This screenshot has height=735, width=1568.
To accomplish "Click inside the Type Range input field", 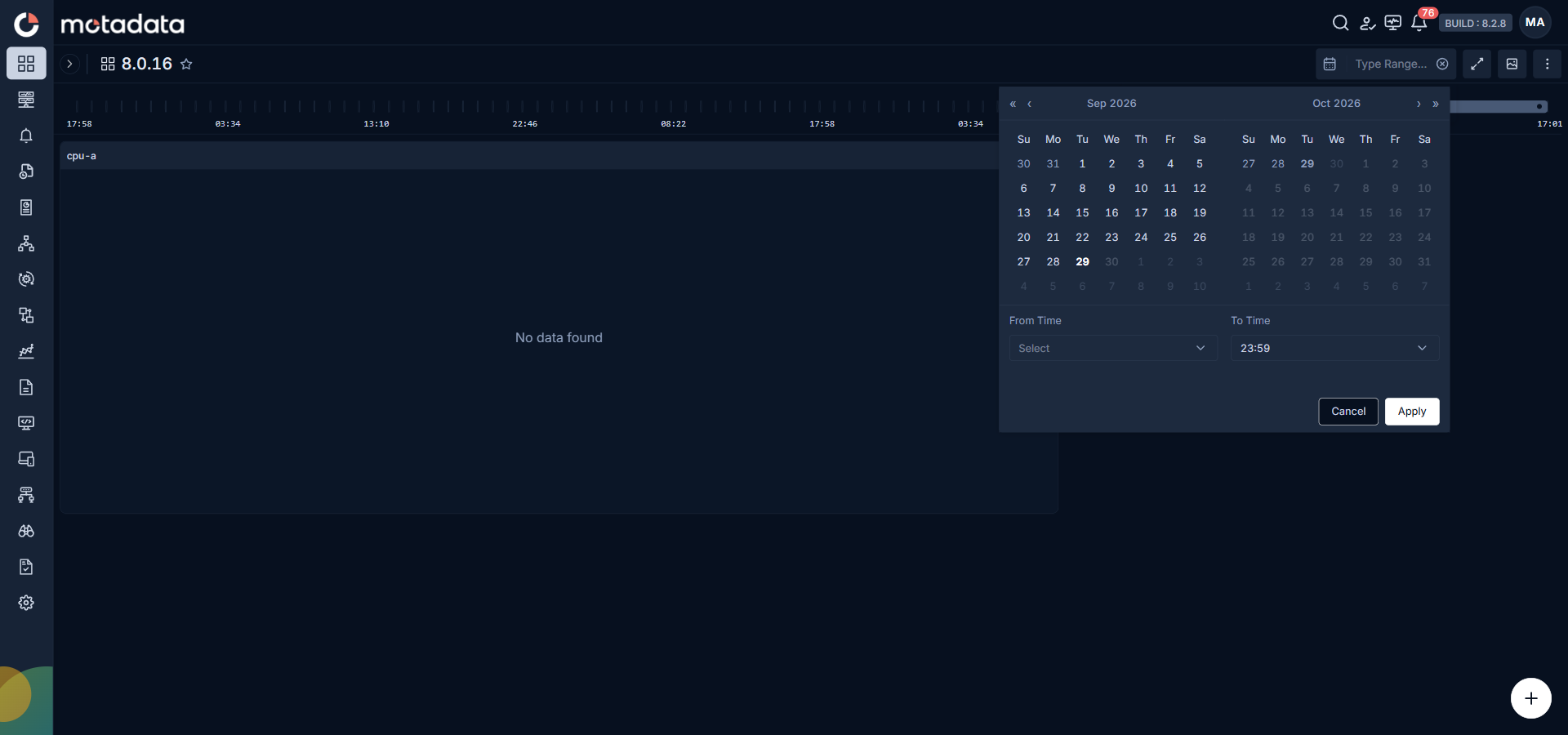I will pyautogui.click(x=1391, y=64).
